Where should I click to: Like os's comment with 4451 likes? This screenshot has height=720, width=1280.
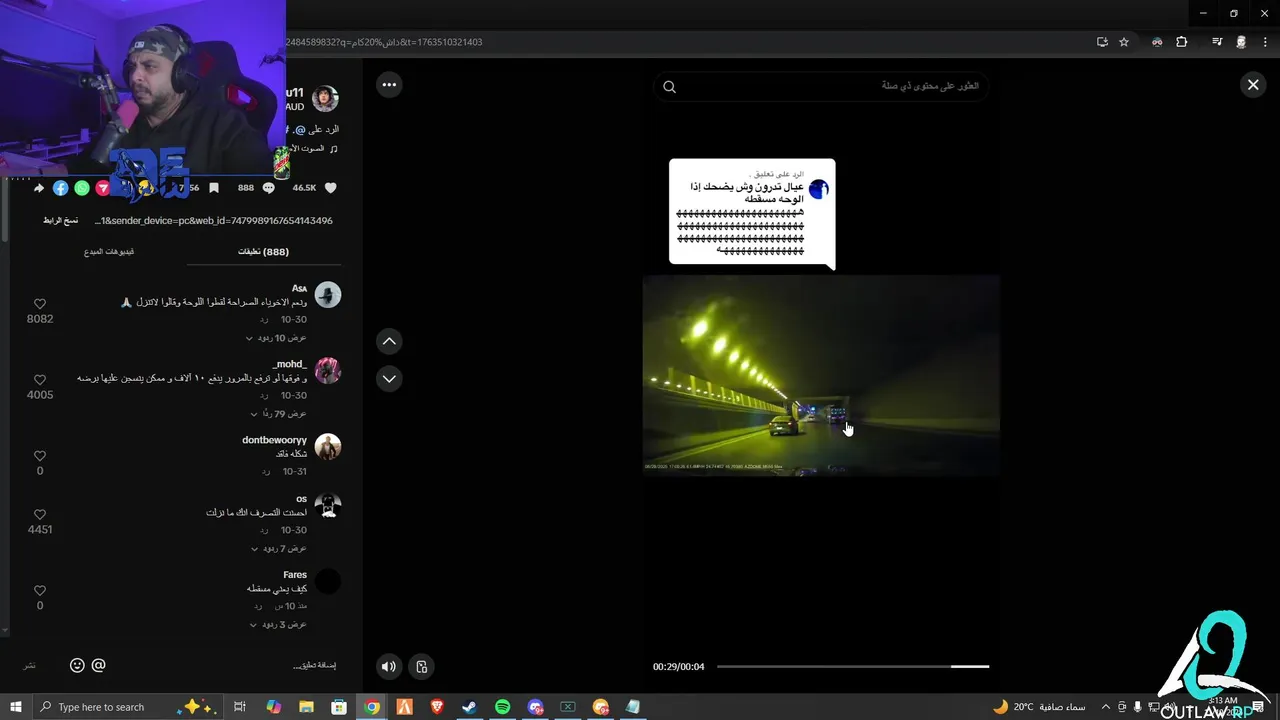point(40,514)
